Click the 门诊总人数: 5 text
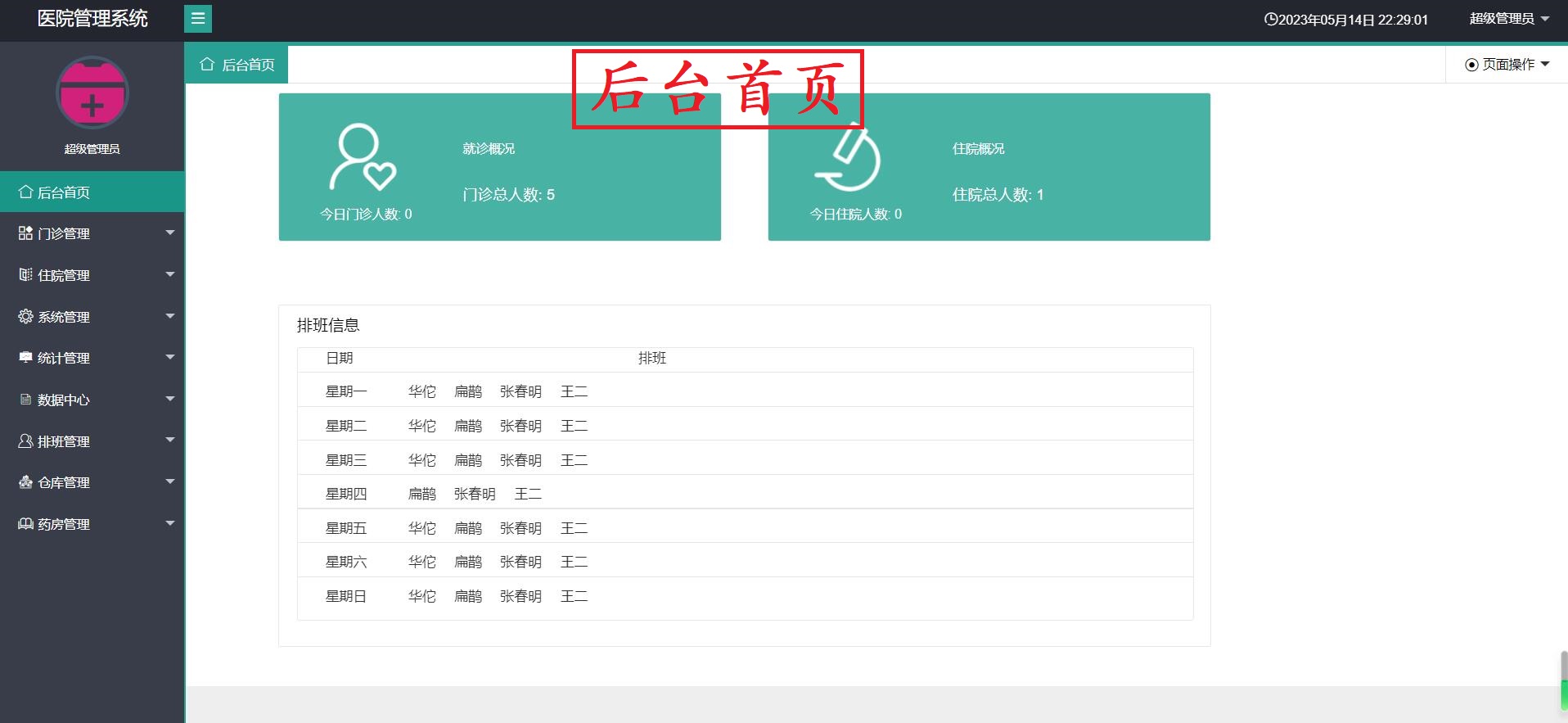 pyautogui.click(x=508, y=195)
